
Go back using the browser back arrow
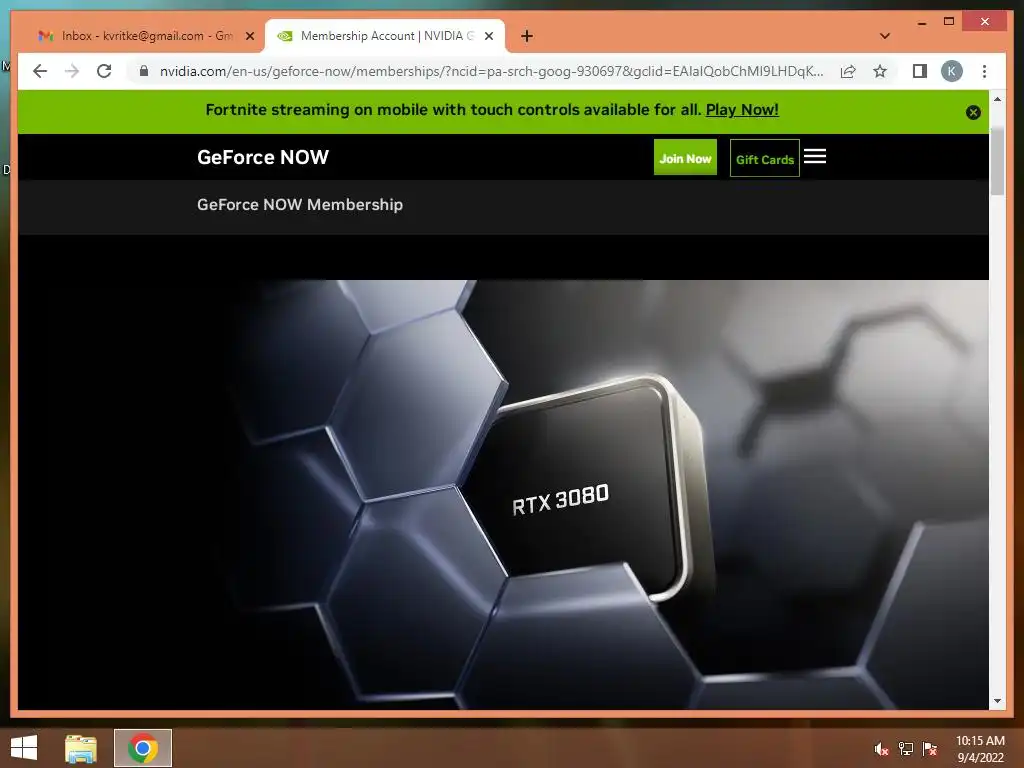tap(40, 71)
